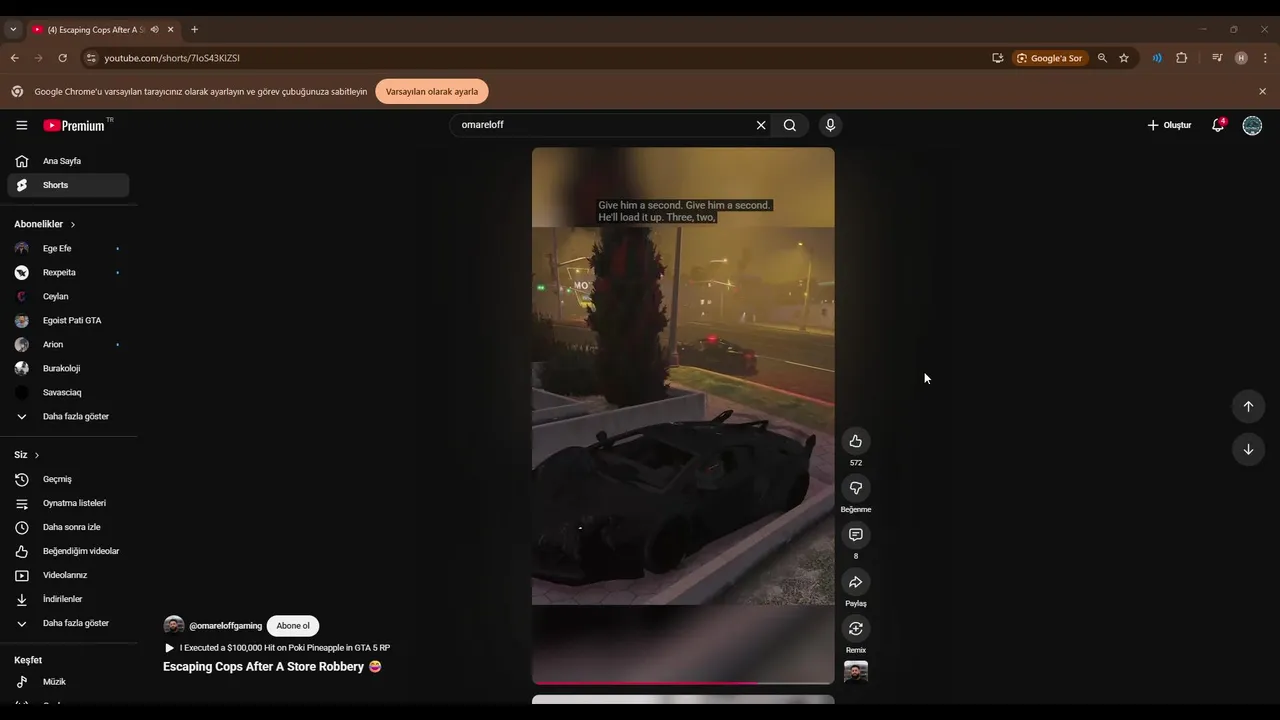Open the media control icon in the Chrome toolbar
The image size is (1280, 720).
(x=1217, y=58)
